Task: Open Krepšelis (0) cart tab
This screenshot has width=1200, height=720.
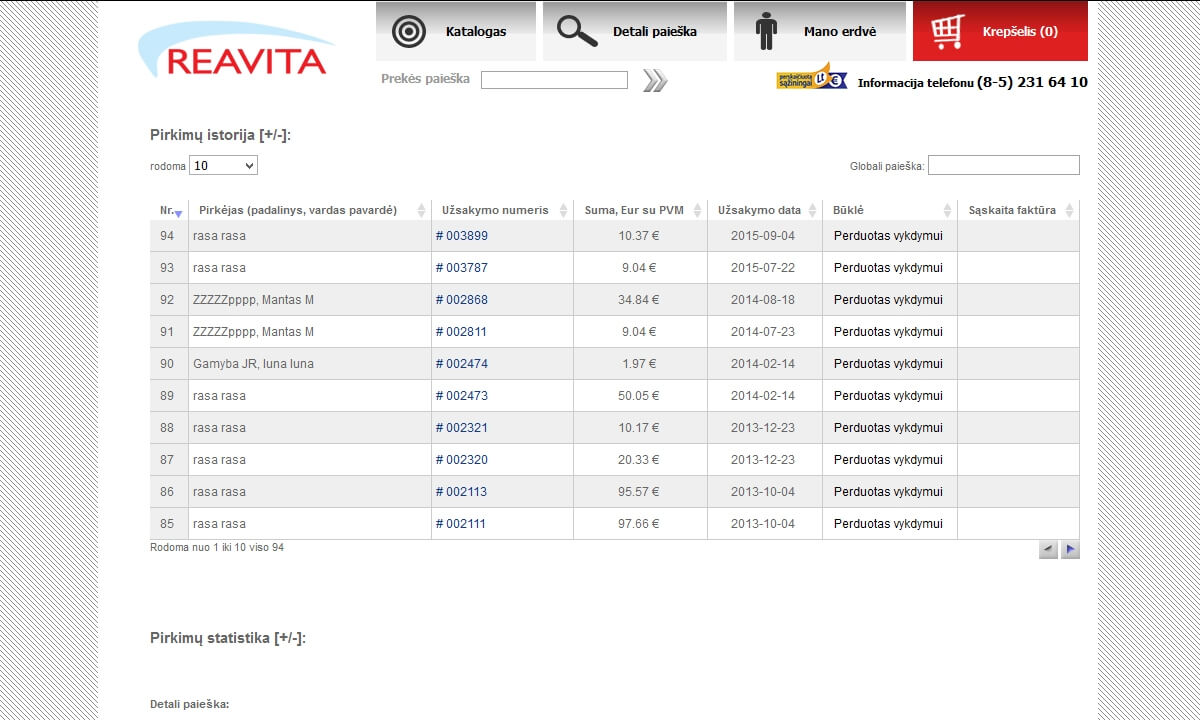Action: tap(1000, 31)
